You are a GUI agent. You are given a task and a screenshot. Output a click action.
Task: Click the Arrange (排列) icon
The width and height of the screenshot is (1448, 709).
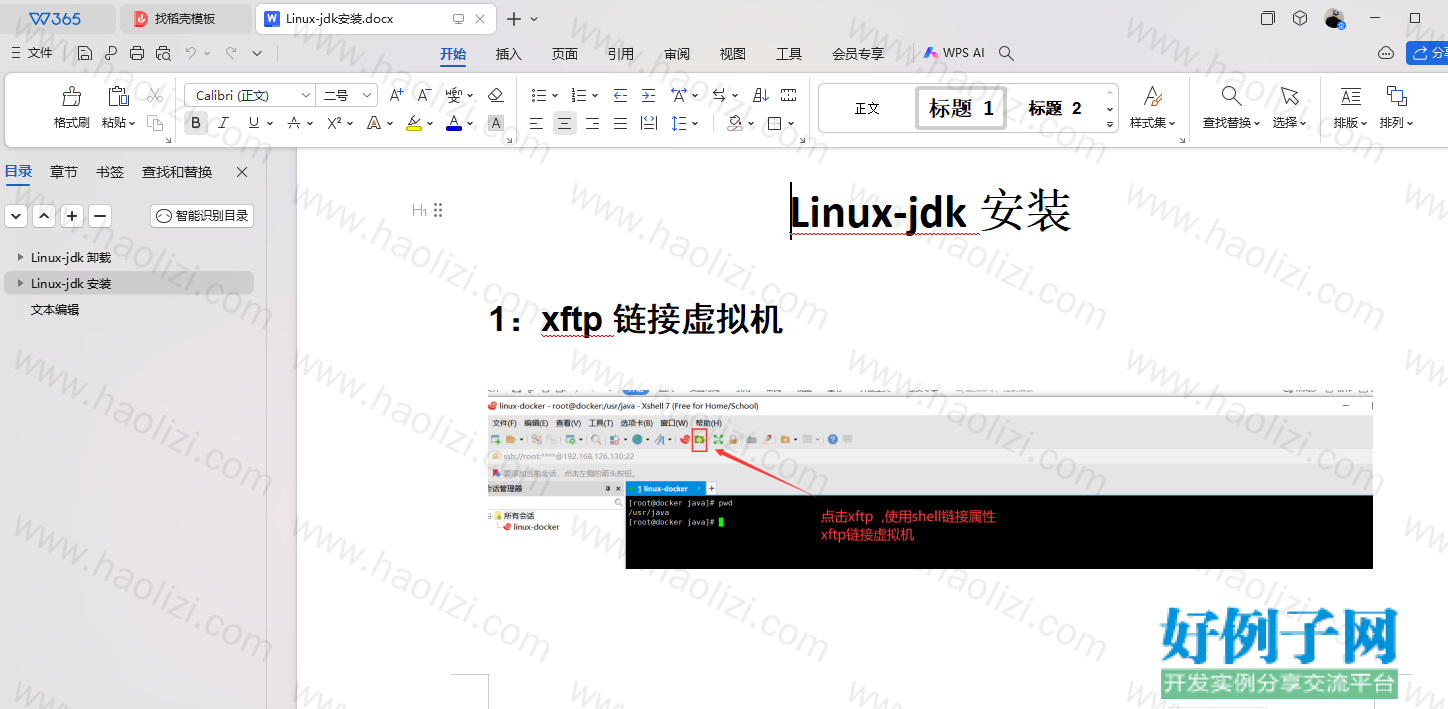1397,96
